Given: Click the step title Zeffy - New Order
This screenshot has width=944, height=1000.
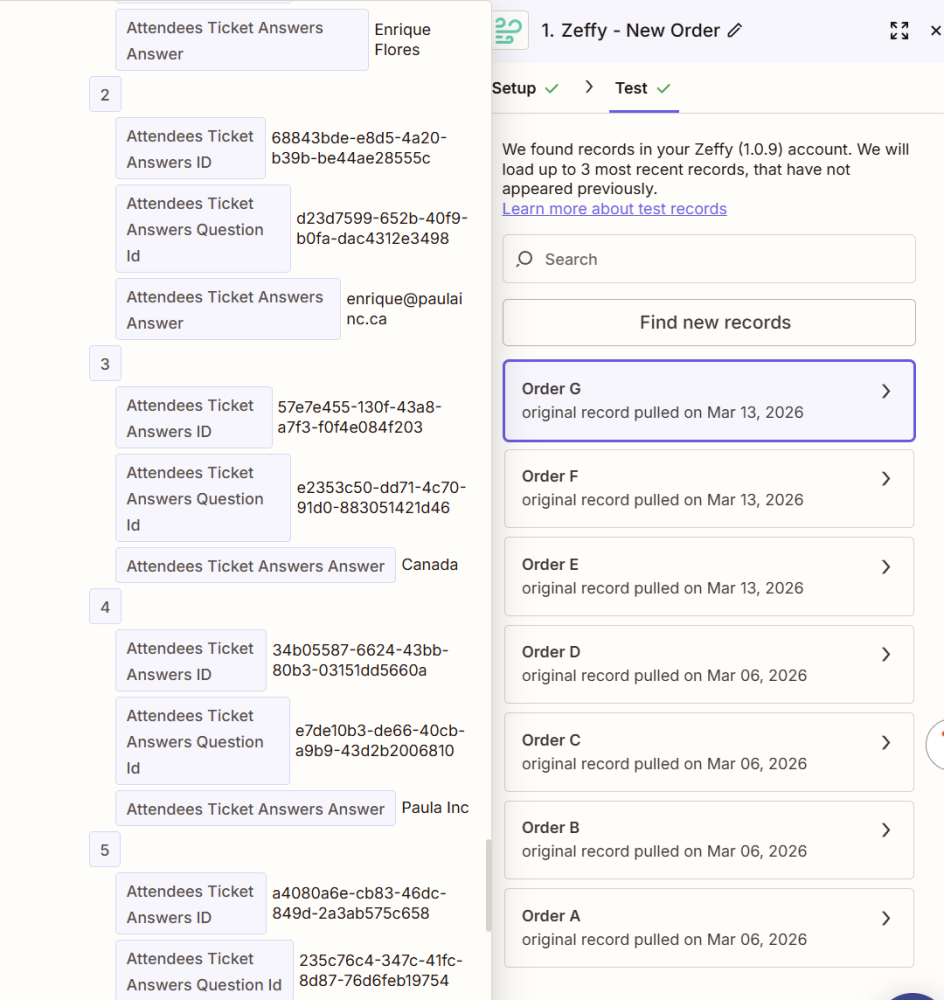Looking at the screenshot, I should pyautogui.click(x=630, y=30).
